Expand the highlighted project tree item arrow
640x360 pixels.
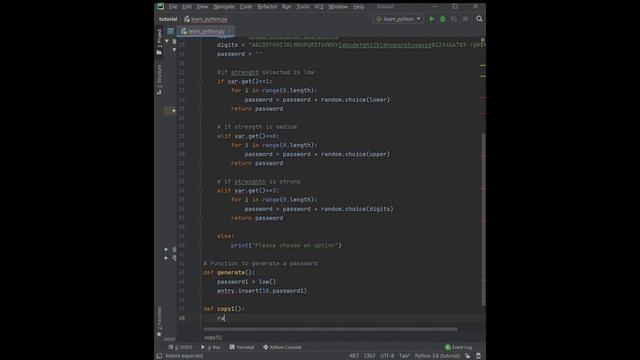coord(174,110)
